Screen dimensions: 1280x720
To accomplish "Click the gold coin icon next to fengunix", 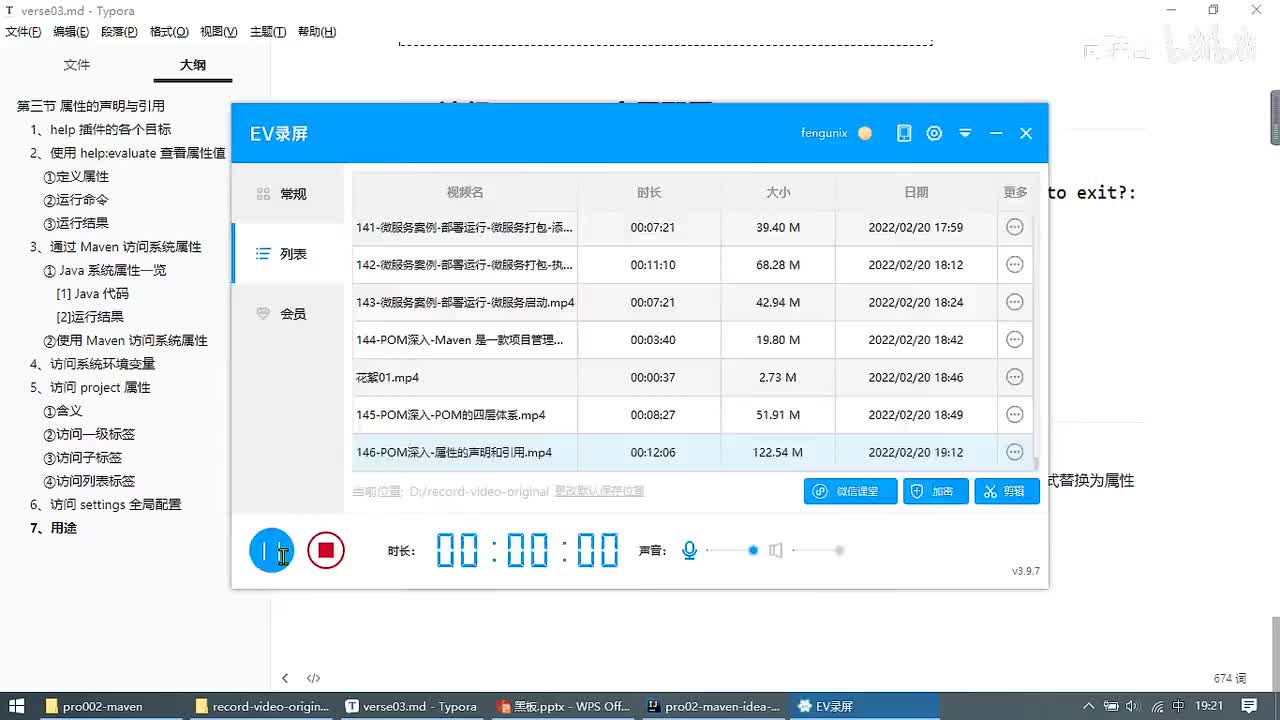I will click(x=865, y=133).
